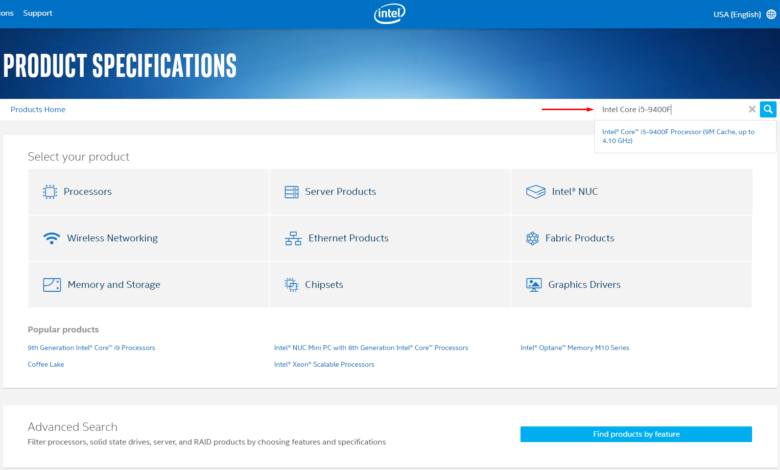Image resolution: width=780 pixels, height=470 pixels.
Task: Open Intel NUC Mini PC 8th Generation link
Action: pyautogui.click(x=371, y=348)
